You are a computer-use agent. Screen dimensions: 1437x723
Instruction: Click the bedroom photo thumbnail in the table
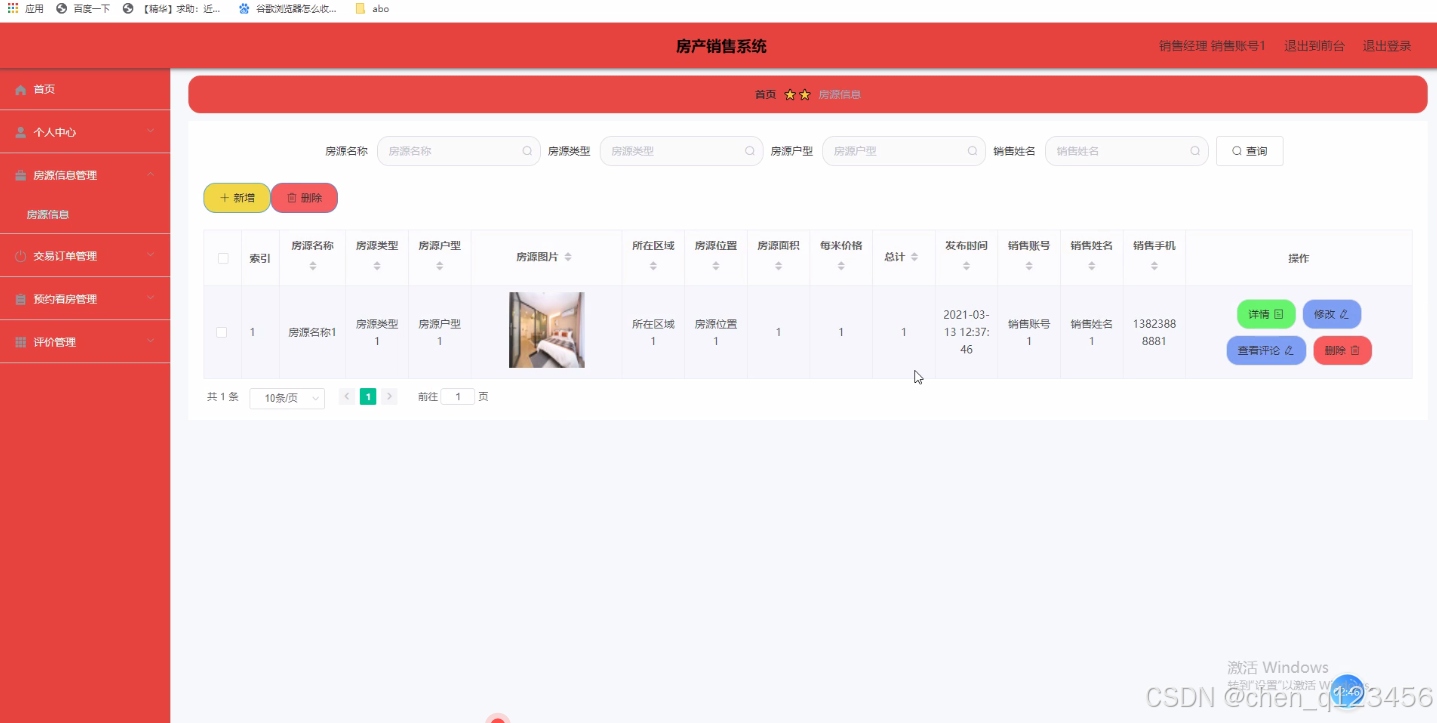(546, 331)
